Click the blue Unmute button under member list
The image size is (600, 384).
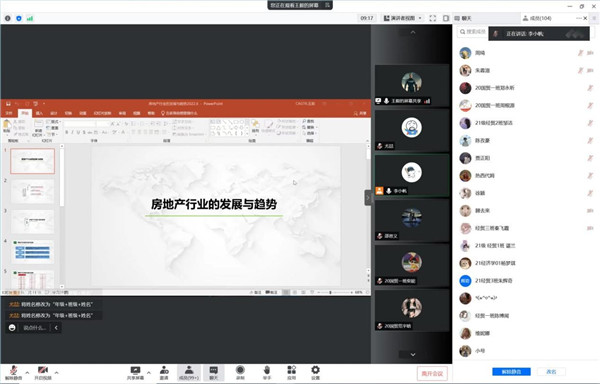[x=511, y=371]
